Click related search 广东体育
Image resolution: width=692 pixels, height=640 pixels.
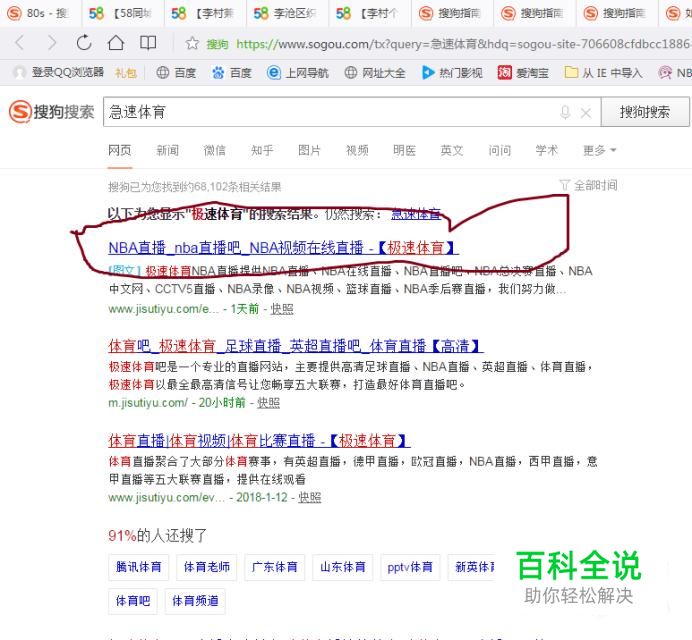[275, 567]
